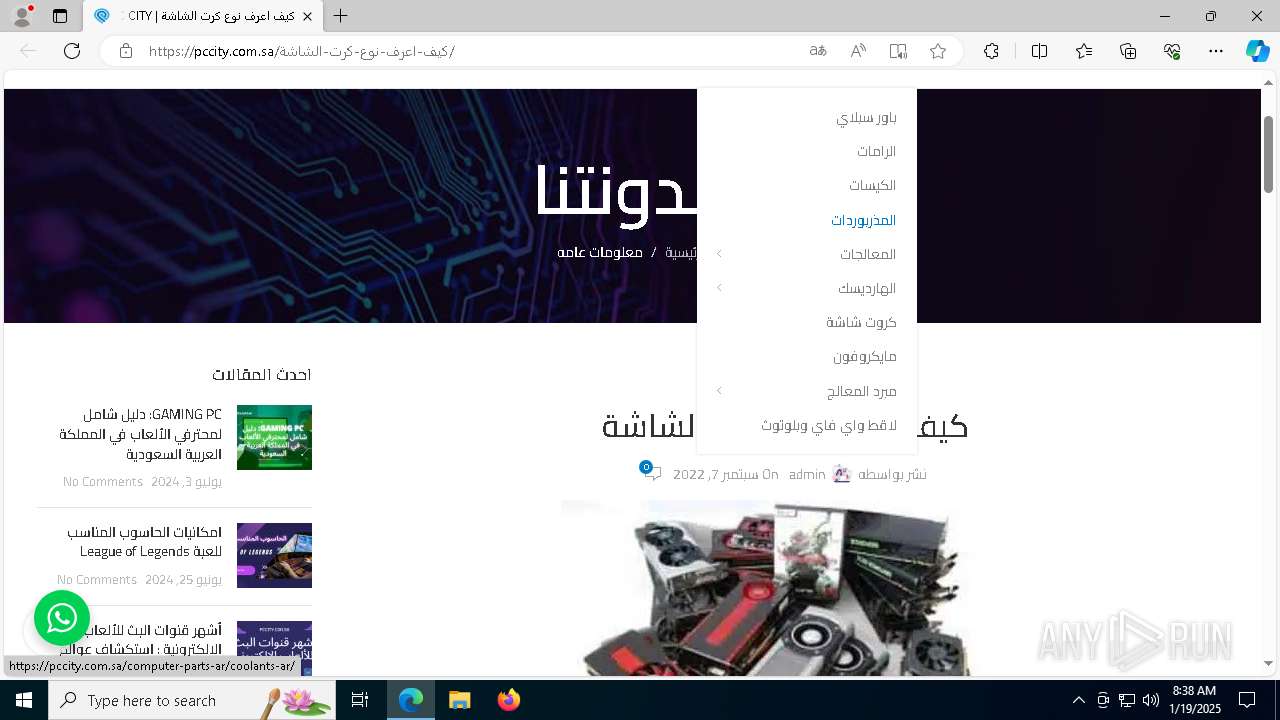This screenshot has width=1280, height=720.
Task: Select الرامات menu item
Action: pos(876,151)
